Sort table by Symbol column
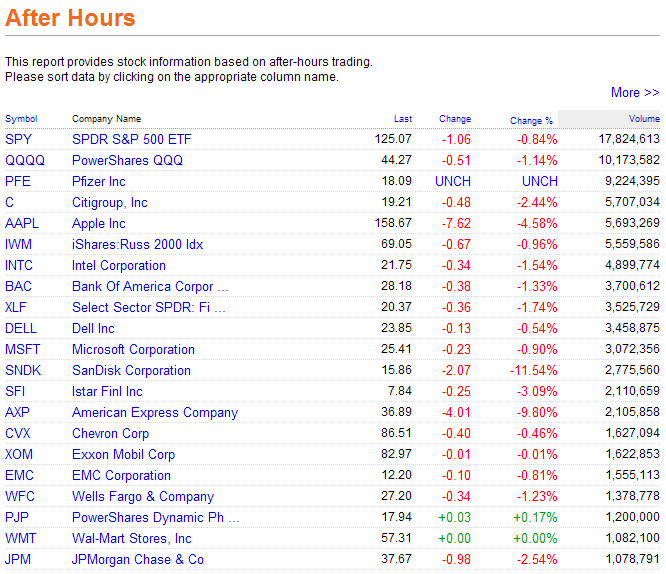The image size is (666, 574). tap(21, 119)
